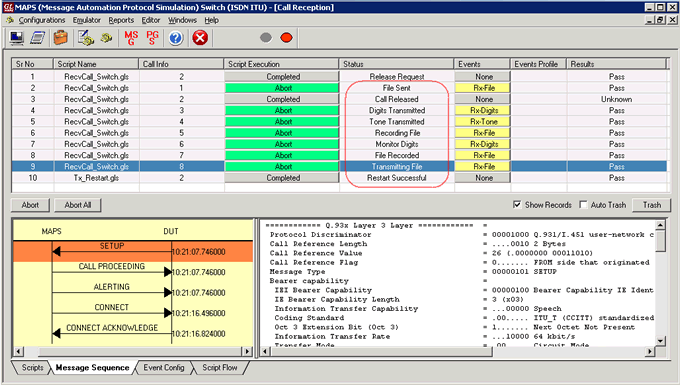Viewport: 680px width, 385px height.
Task: Open the Script Flow tab
Action: (x=219, y=368)
